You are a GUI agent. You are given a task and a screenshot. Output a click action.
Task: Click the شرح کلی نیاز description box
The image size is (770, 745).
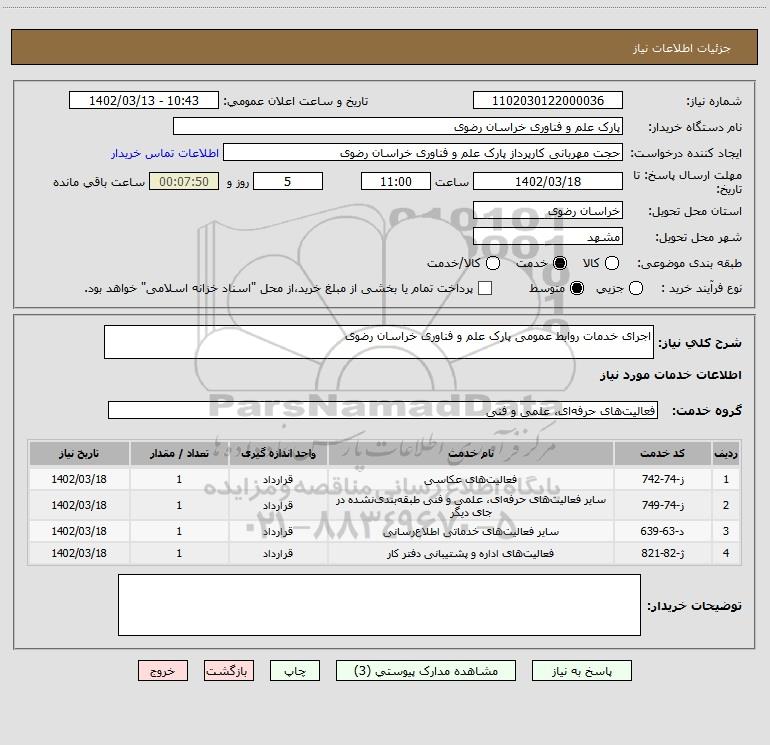(x=379, y=342)
